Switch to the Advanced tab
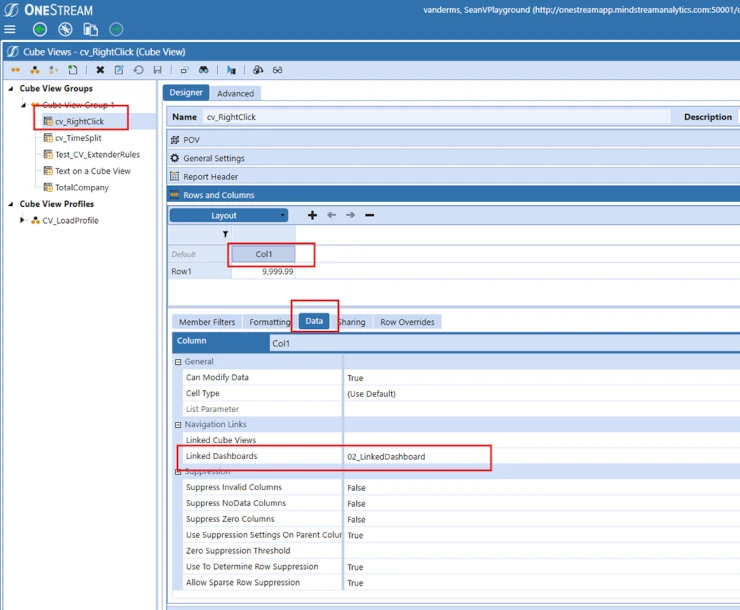 click(x=235, y=93)
